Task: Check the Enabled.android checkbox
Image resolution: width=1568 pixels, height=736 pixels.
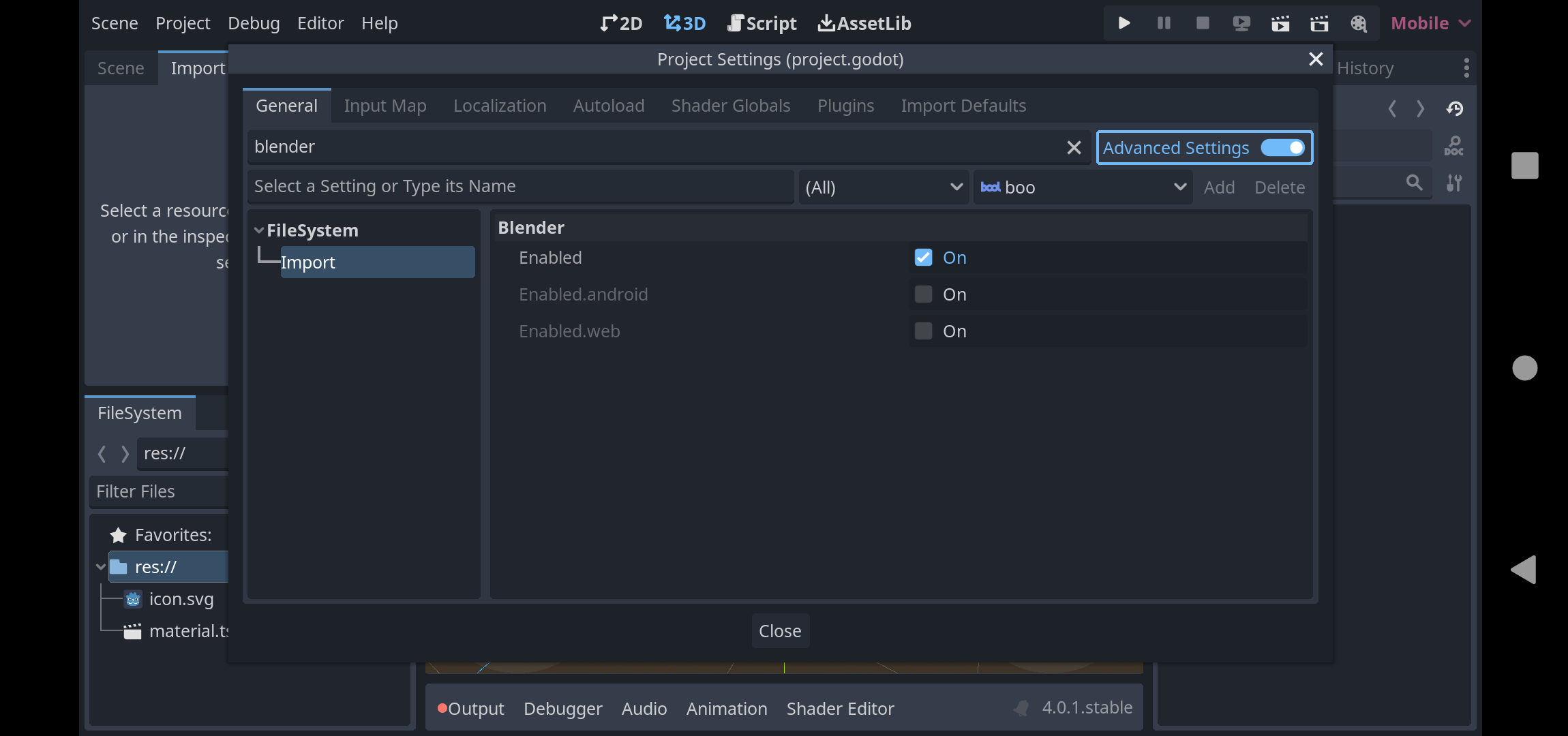Action: click(923, 294)
